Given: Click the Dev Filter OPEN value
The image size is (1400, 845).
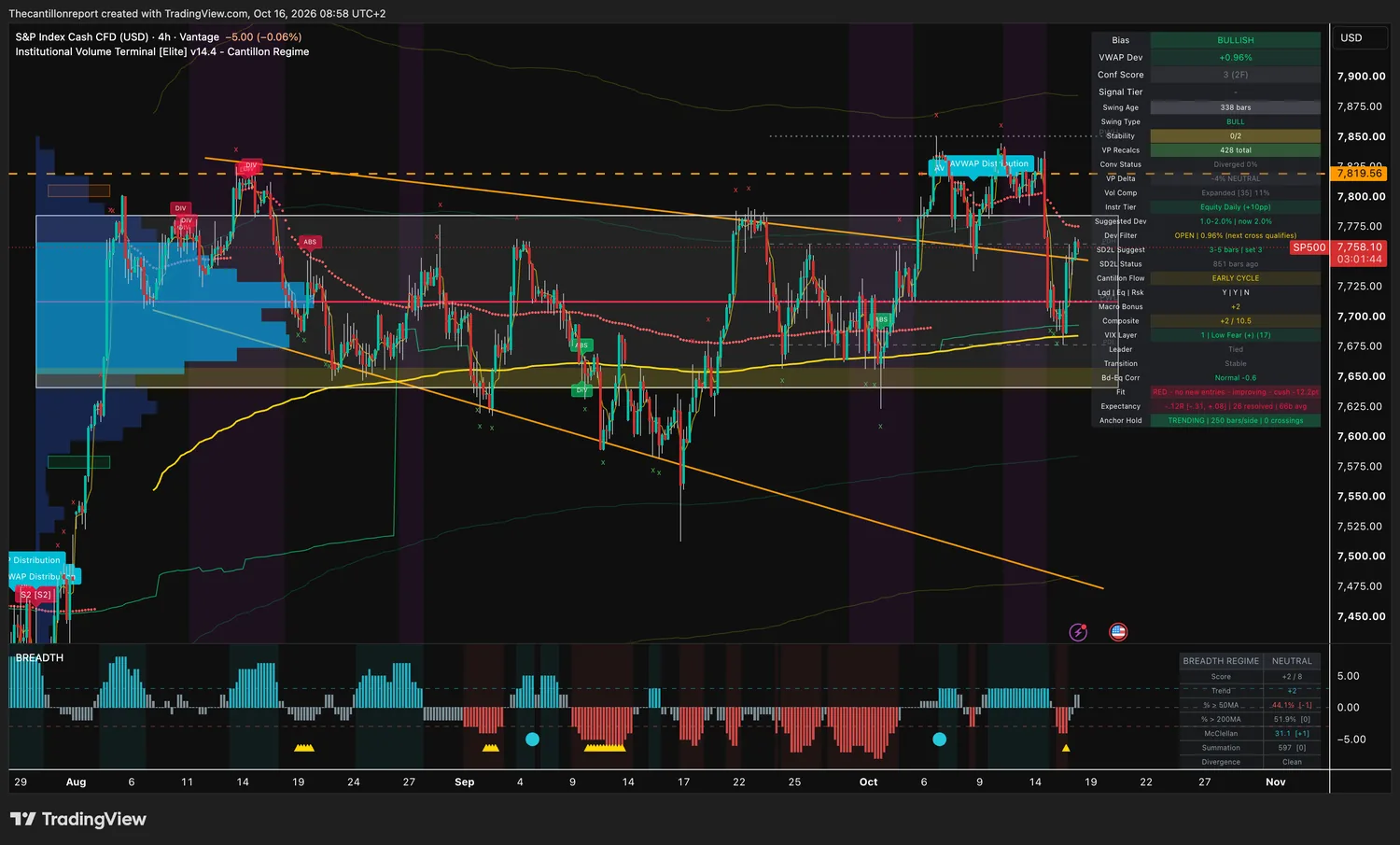Looking at the screenshot, I should [x=1235, y=236].
